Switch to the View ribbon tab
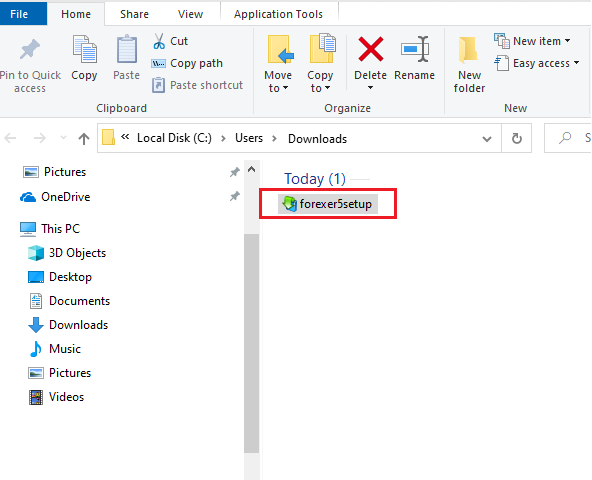592x480 pixels. pos(190,14)
